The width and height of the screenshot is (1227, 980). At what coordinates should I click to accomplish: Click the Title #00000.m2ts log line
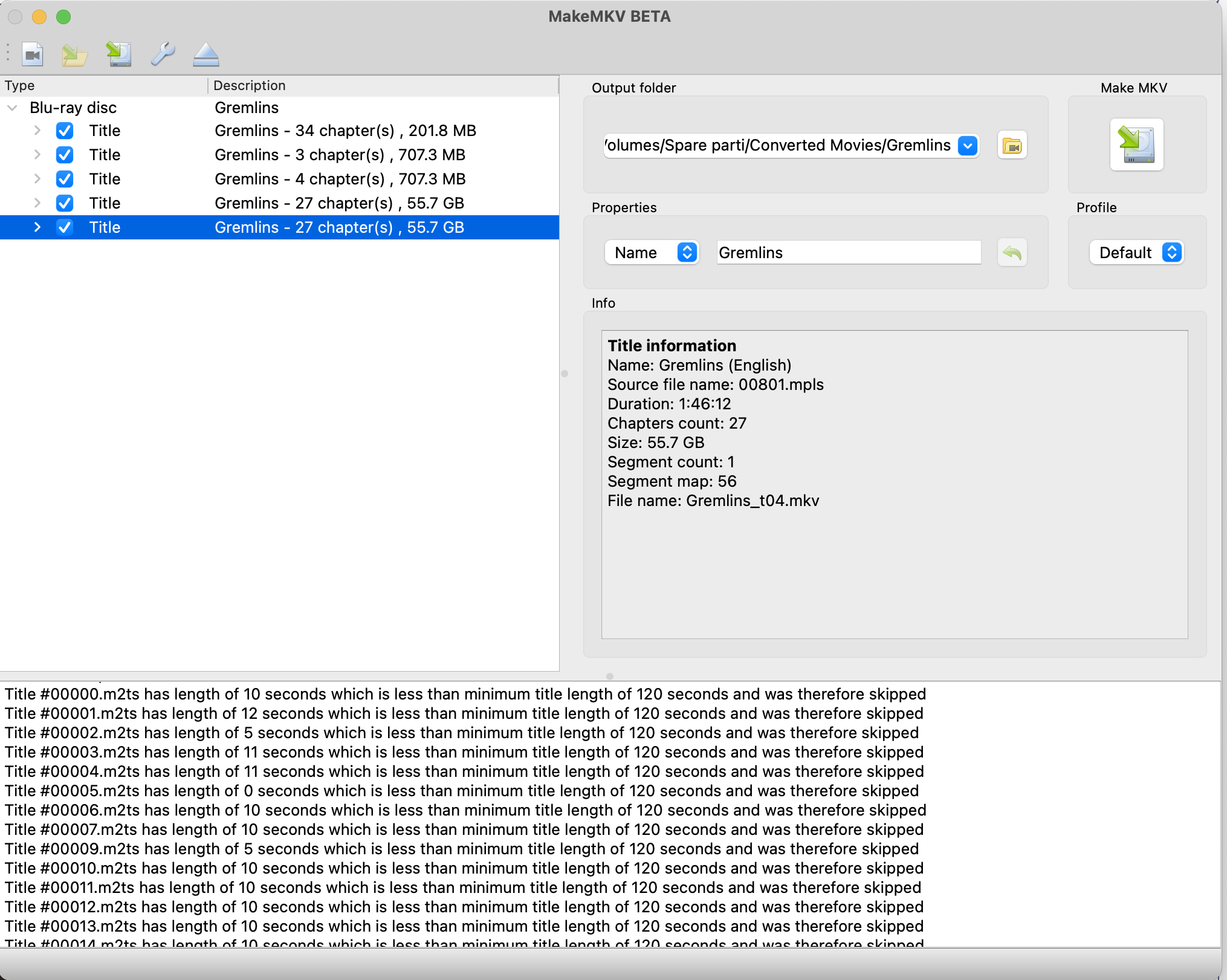(x=465, y=694)
